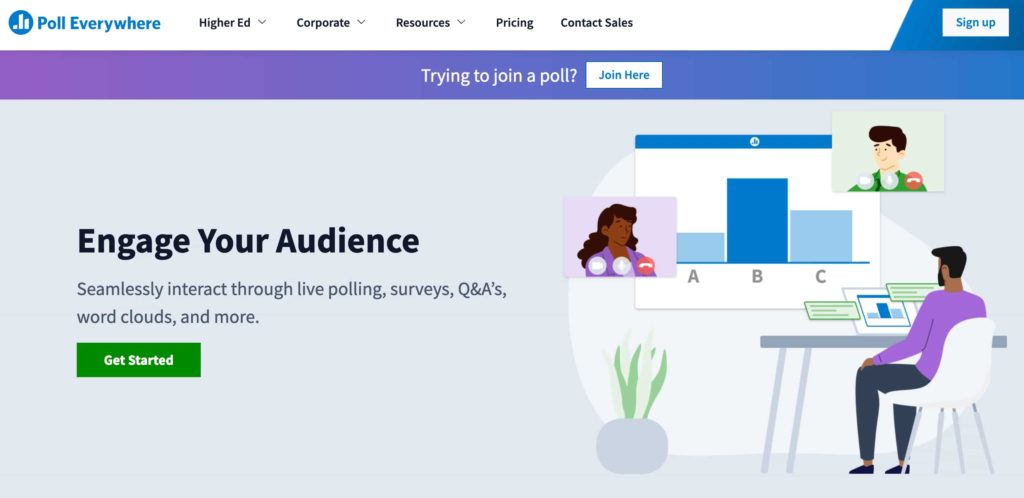Screen dimensions: 1024x498
Task: Click the microphone icon on the woman's video tile
Action: coord(621,265)
